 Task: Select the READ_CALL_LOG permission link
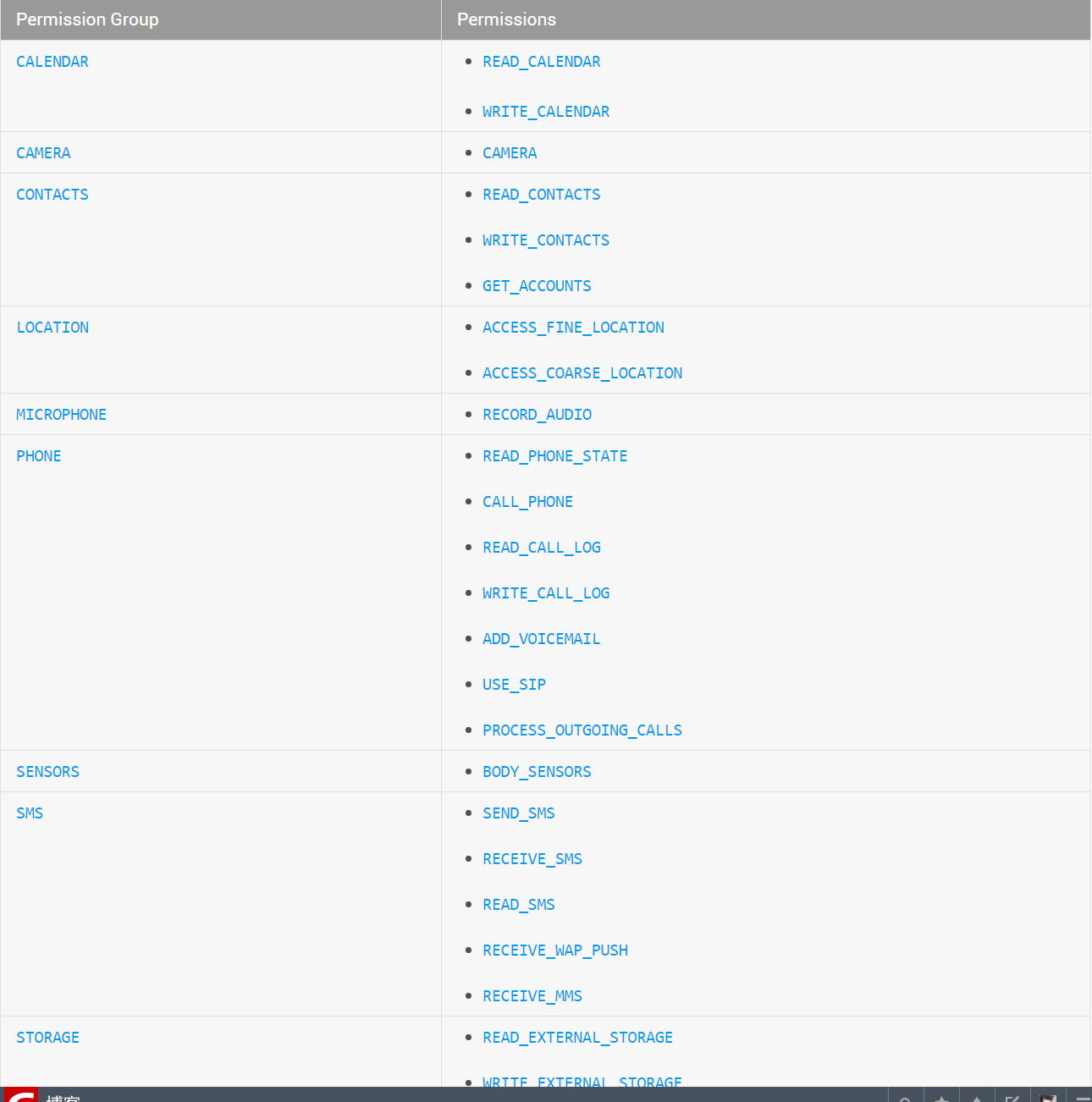pos(542,548)
